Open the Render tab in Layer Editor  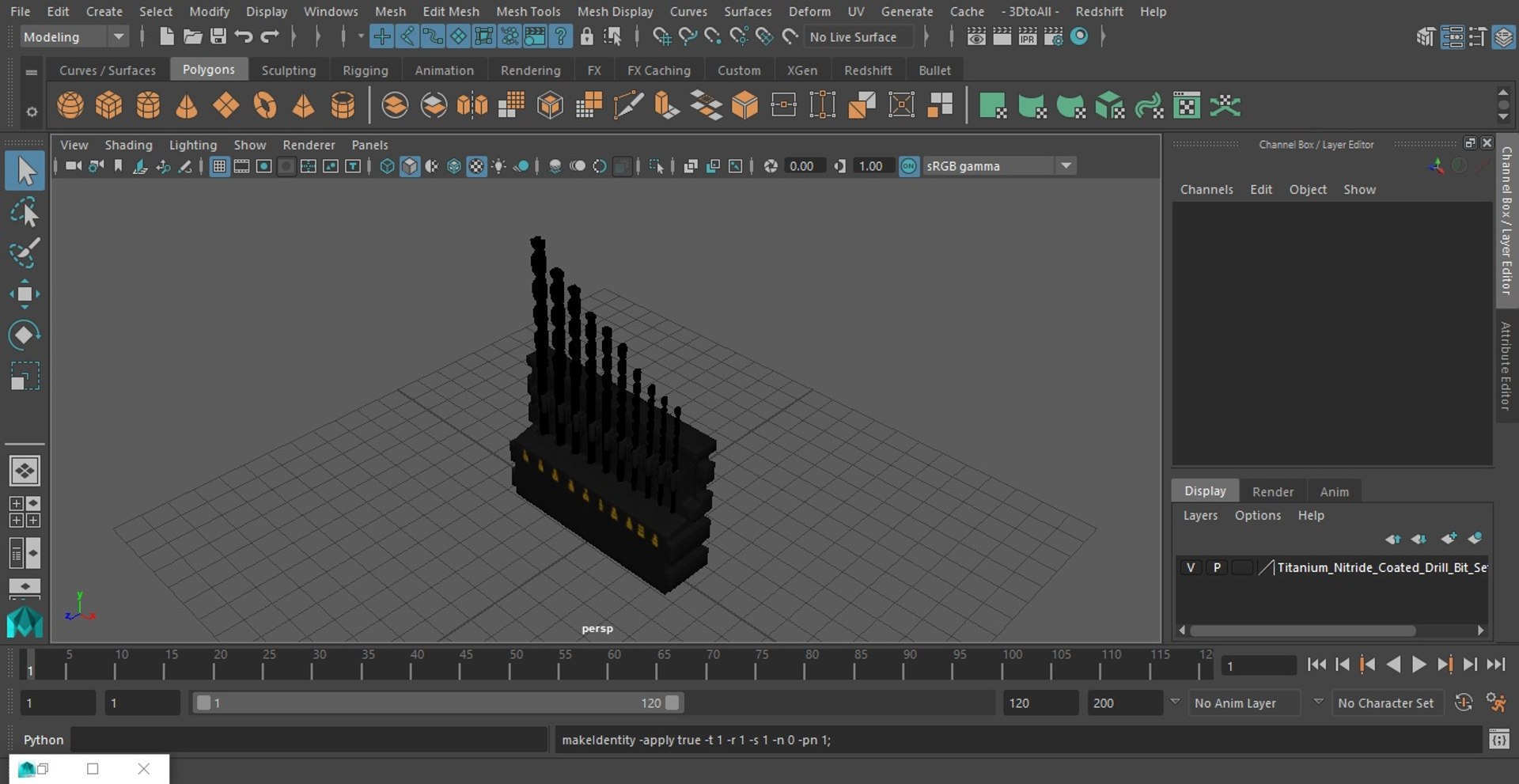point(1273,491)
